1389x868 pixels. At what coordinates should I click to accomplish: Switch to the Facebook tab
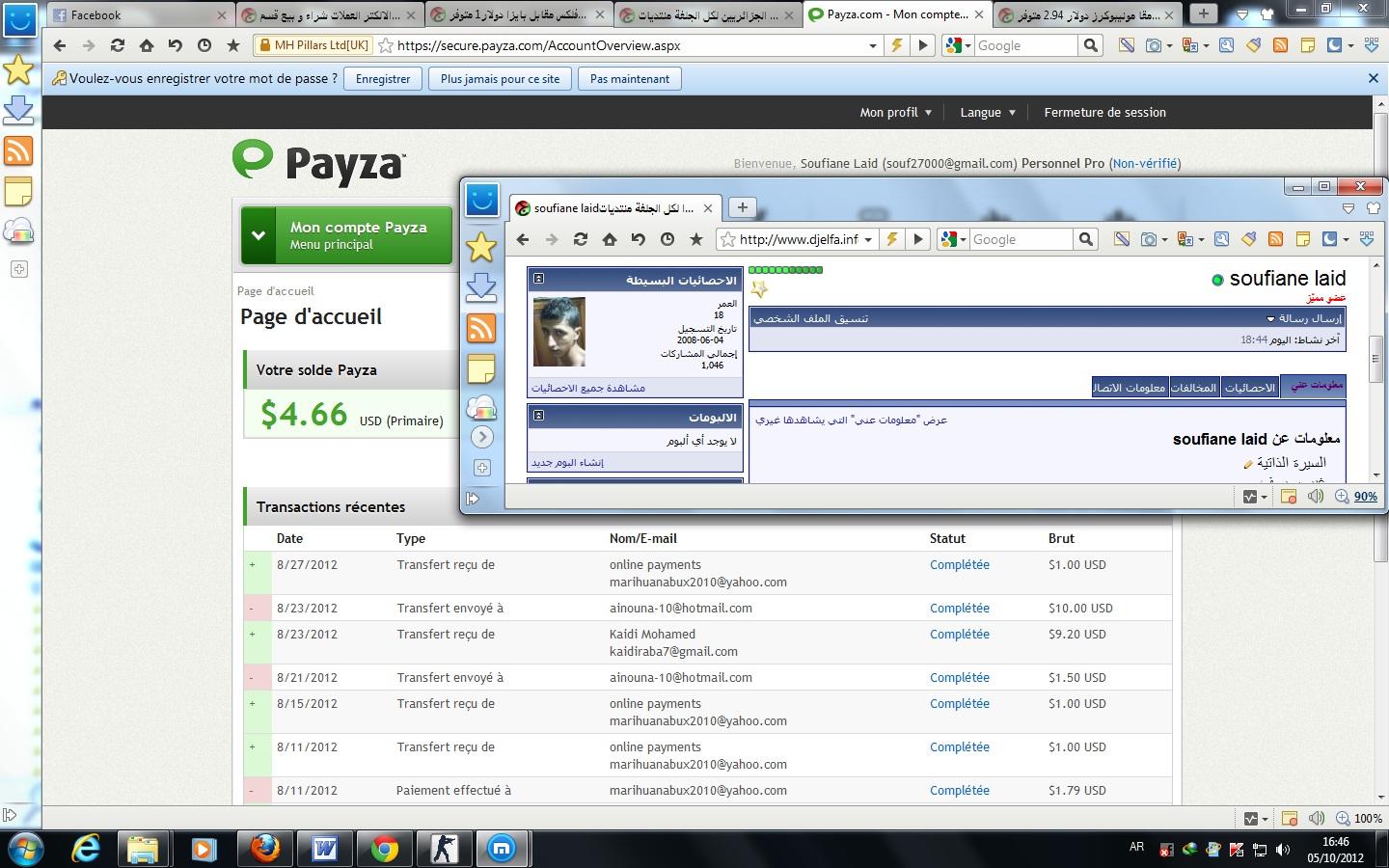pyautogui.click(x=139, y=14)
